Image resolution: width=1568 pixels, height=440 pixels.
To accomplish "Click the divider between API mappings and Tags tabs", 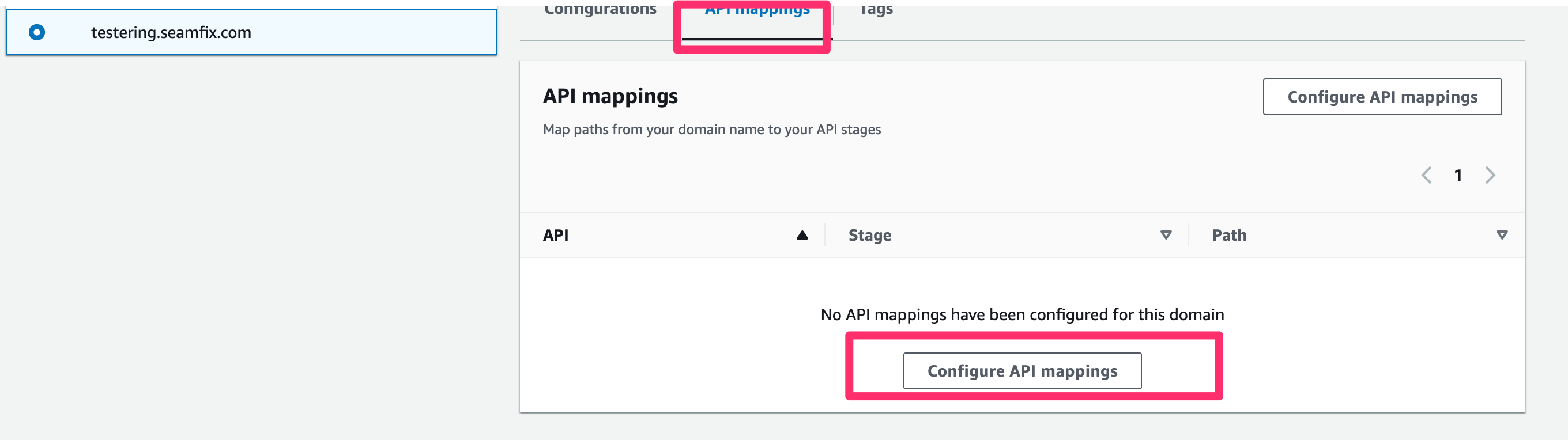I will [834, 16].
